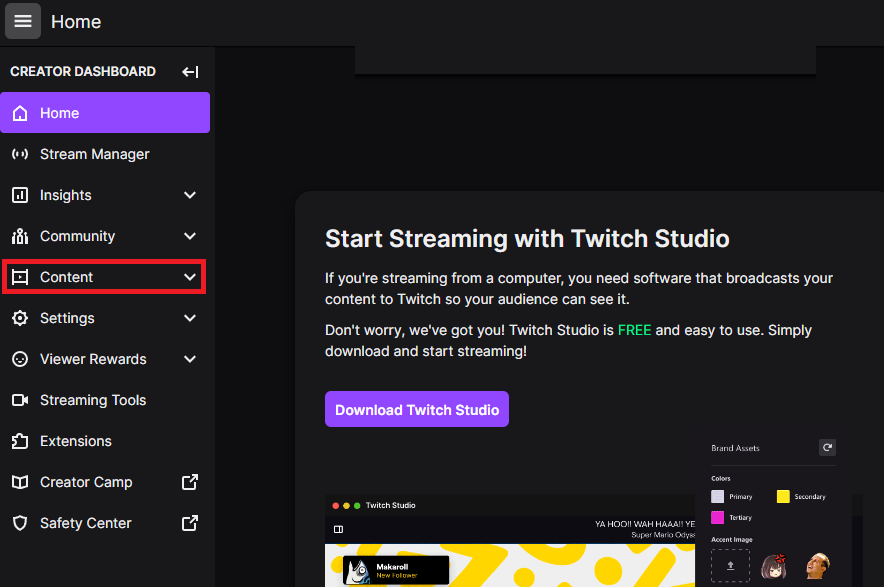The width and height of the screenshot is (884, 587).
Task: Click the Home house icon
Action: 20,113
